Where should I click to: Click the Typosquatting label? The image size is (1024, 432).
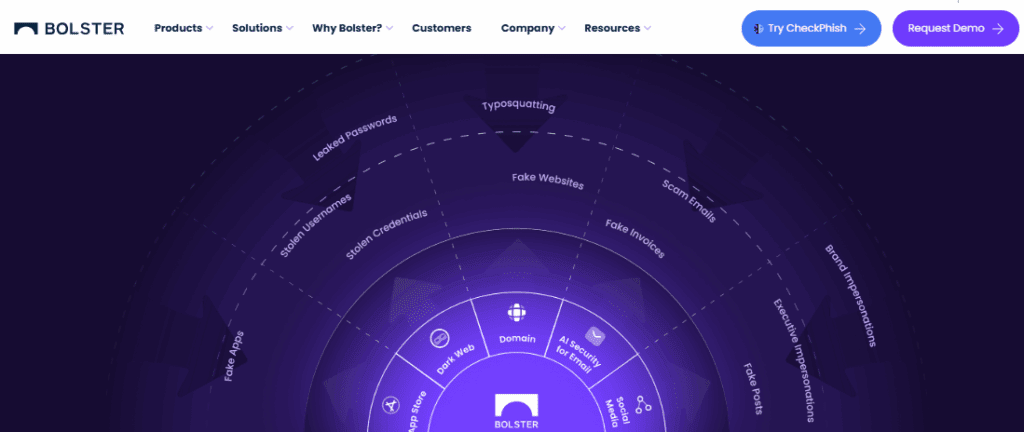click(x=519, y=106)
